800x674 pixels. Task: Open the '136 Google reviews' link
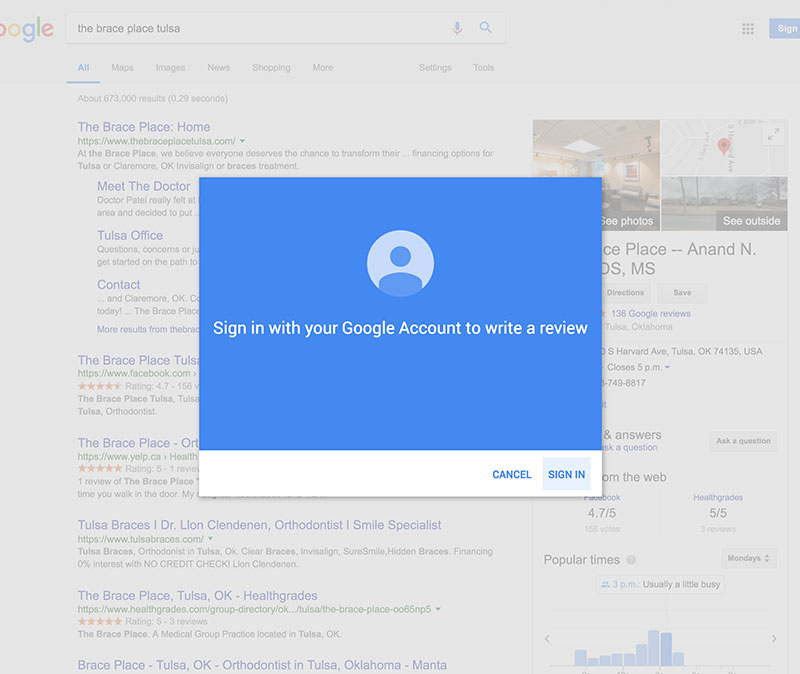651,314
